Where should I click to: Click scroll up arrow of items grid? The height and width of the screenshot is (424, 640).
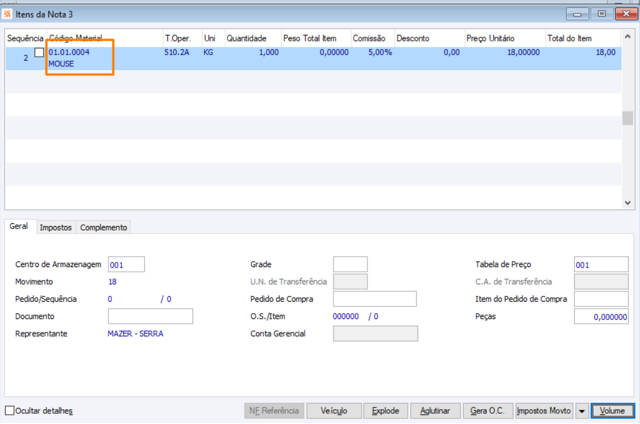628,37
